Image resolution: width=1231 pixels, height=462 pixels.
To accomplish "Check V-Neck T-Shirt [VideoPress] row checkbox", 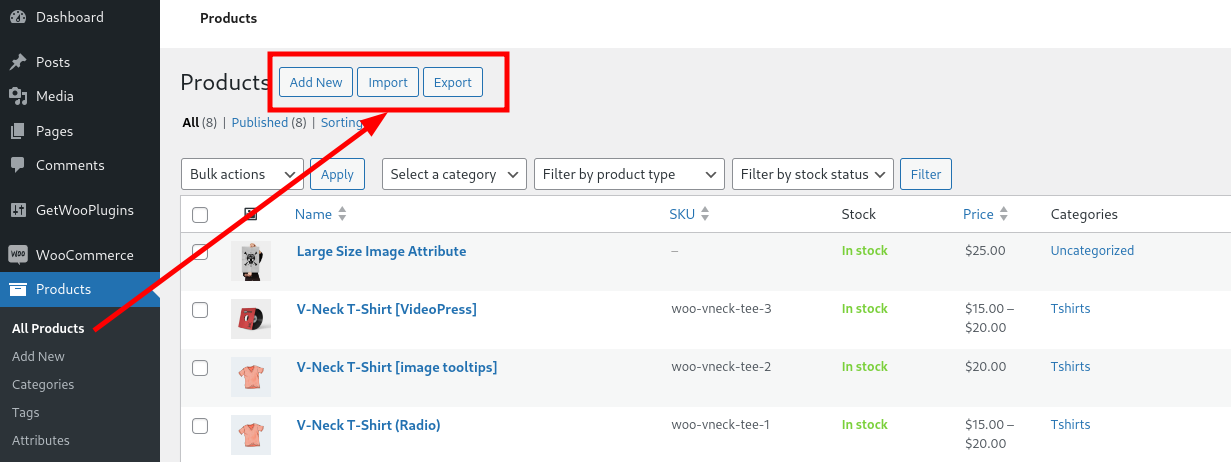I will (x=200, y=310).
